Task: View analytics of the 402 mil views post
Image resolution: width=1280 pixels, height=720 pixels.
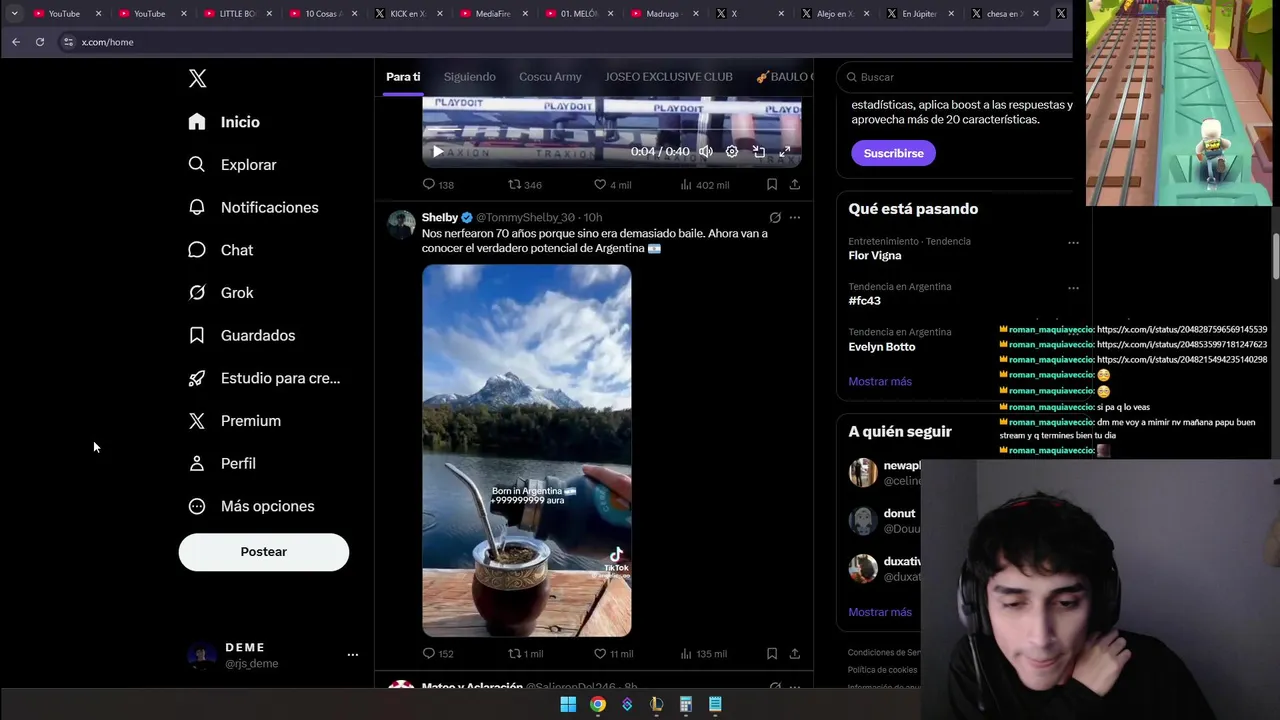Action: (x=704, y=185)
